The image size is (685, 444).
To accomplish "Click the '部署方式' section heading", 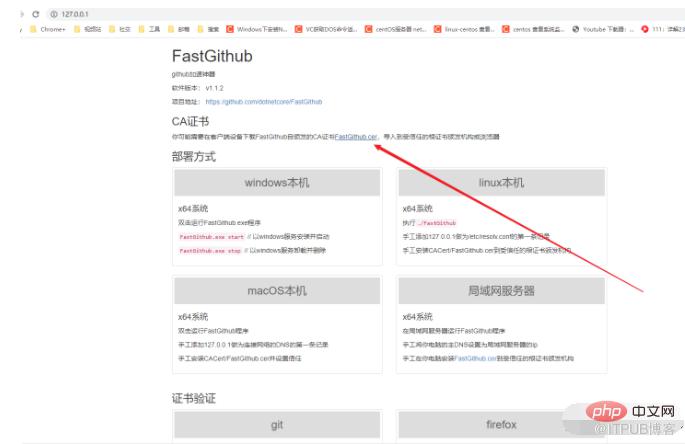I will point(194,157).
